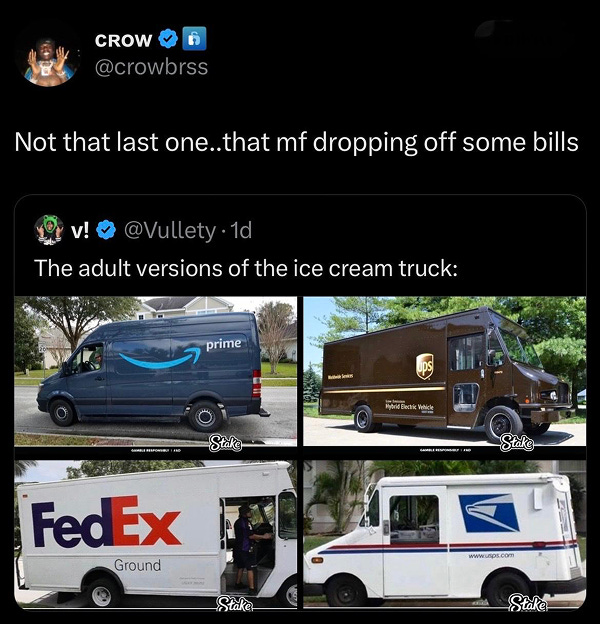This screenshot has height=624, width=600.
Task: Open CROW's profile avatar
Action: 49,60
